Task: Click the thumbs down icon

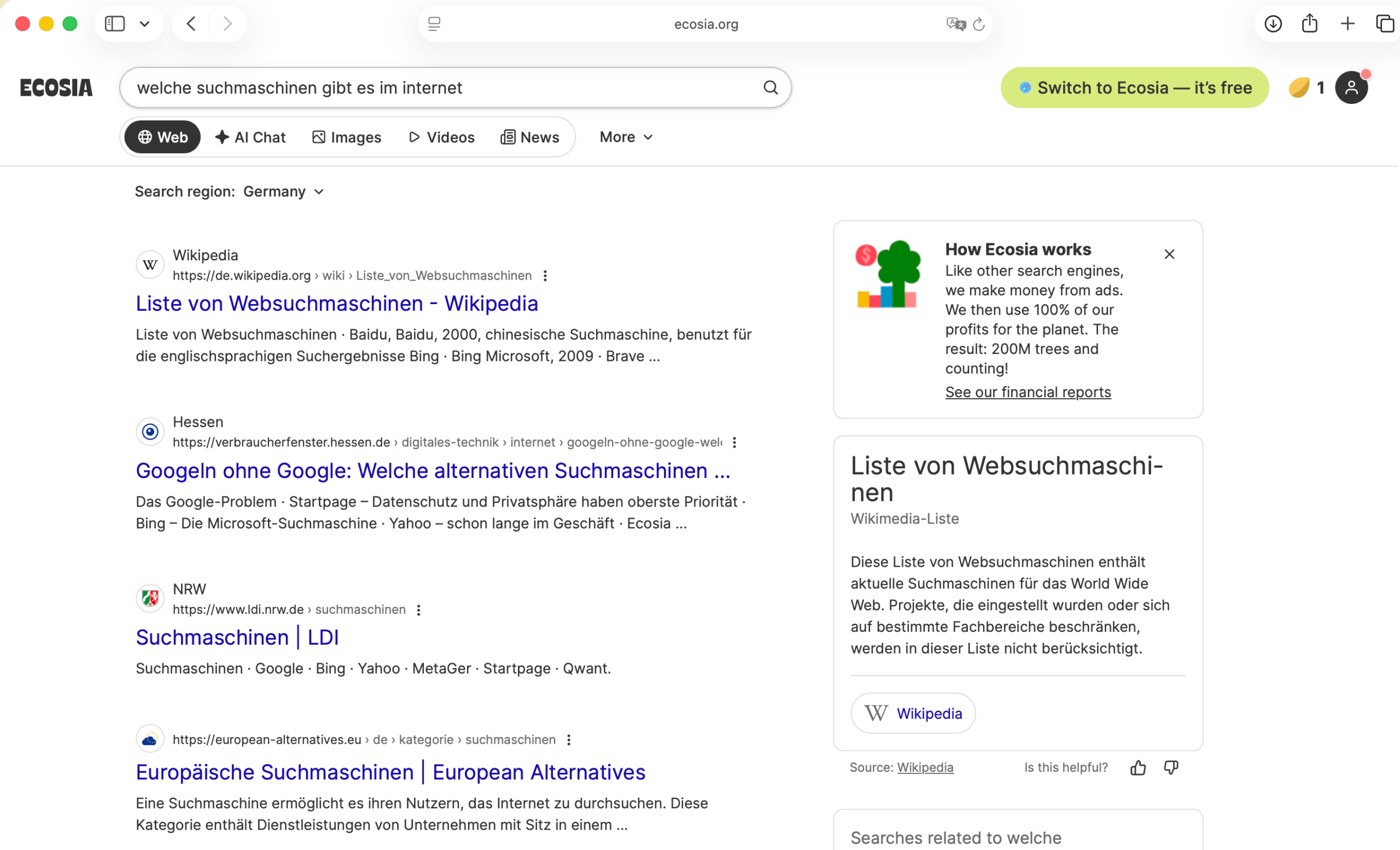Action: (x=1171, y=767)
